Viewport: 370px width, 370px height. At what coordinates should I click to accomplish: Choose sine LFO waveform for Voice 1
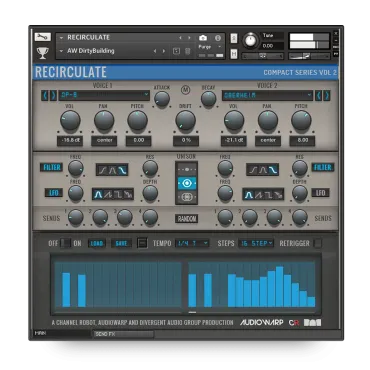pos(98,194)
